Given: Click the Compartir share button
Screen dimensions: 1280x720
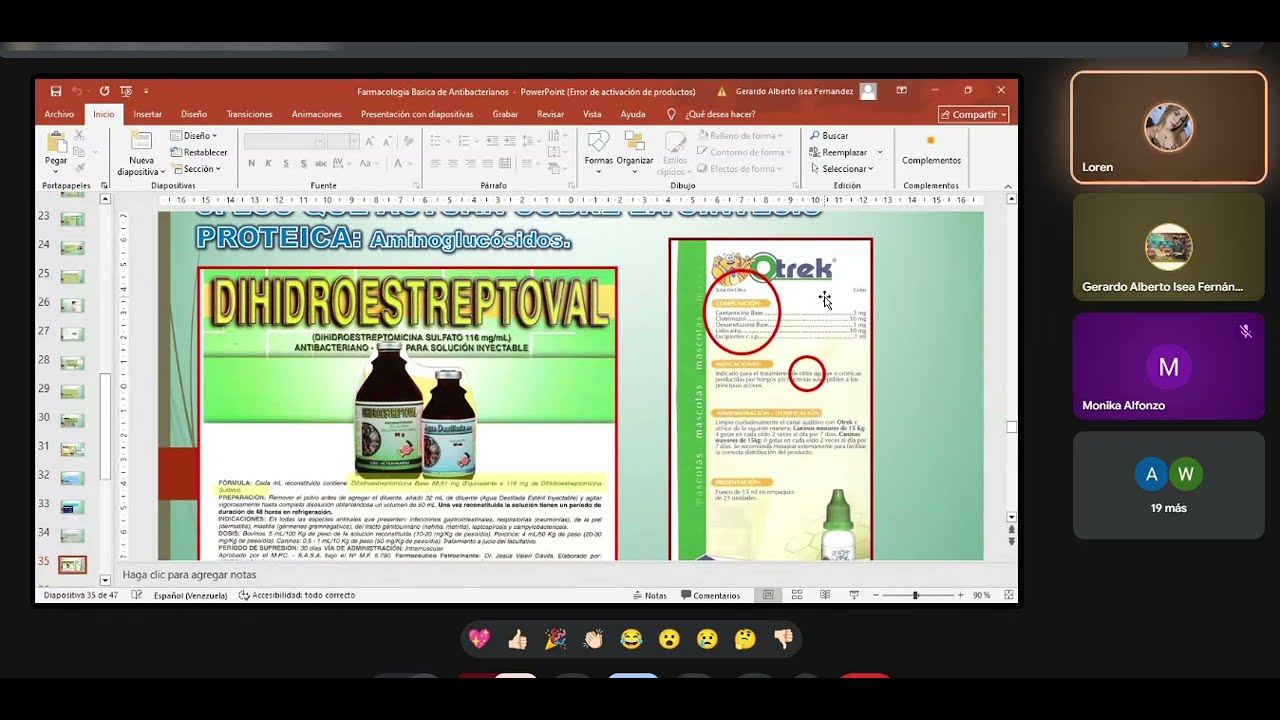Looking at the screenshot, I should (973, 114).
